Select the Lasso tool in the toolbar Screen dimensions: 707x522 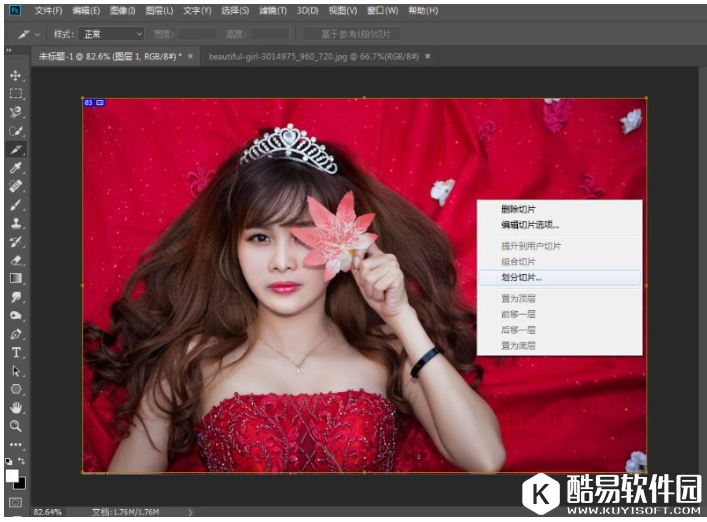[16, 112]
